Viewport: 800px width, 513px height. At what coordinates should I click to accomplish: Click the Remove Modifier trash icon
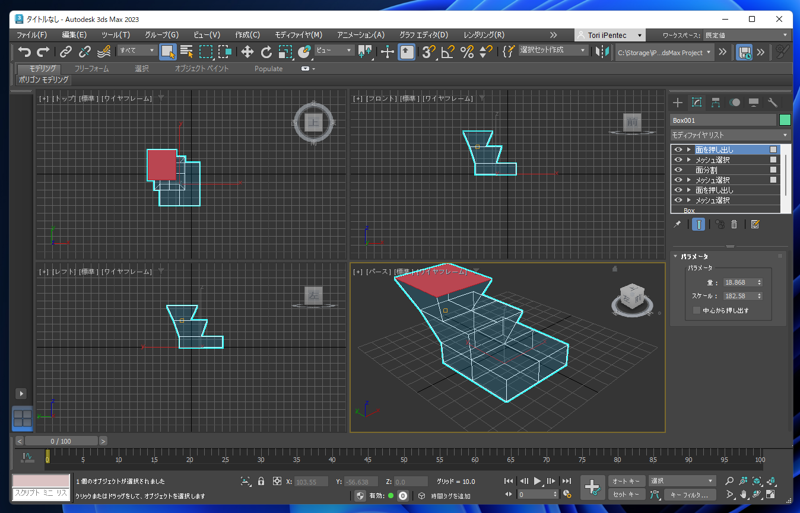click(x=734, y=224)
